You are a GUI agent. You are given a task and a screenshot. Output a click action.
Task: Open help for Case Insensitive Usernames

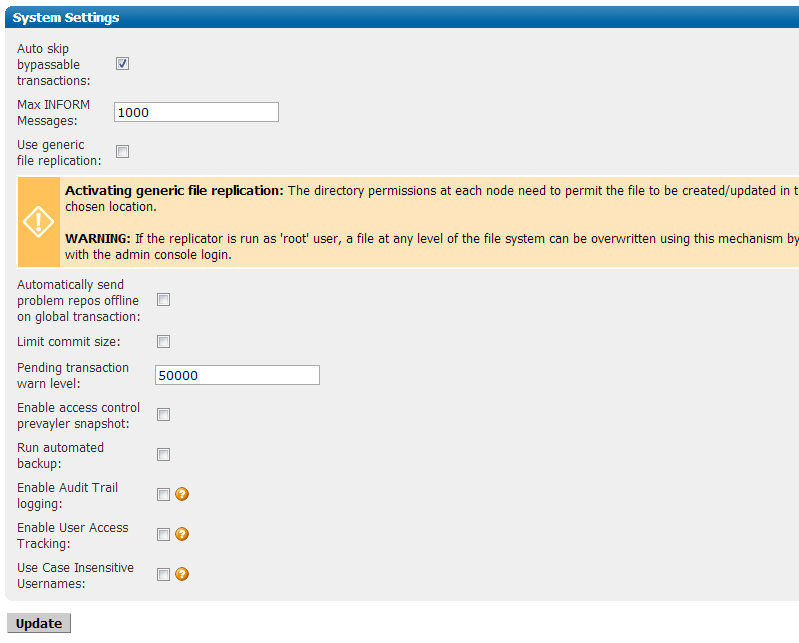coord(182,574)
